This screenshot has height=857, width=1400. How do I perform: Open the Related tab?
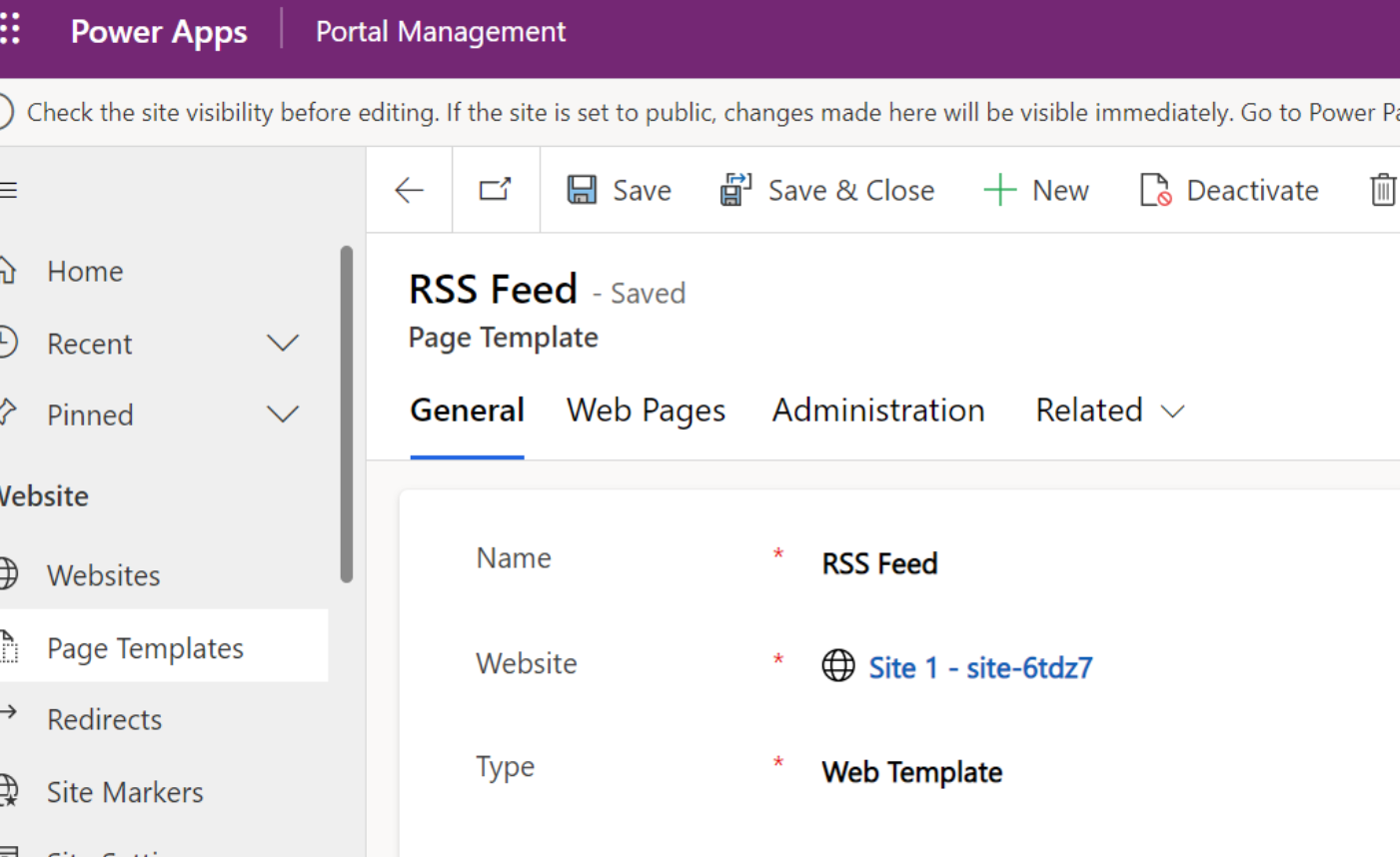[1089, 411]
